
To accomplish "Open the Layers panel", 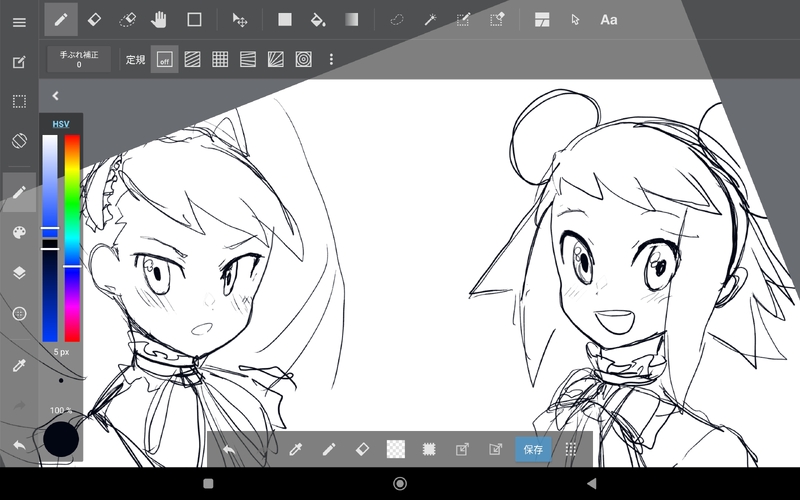I will 19,273.
